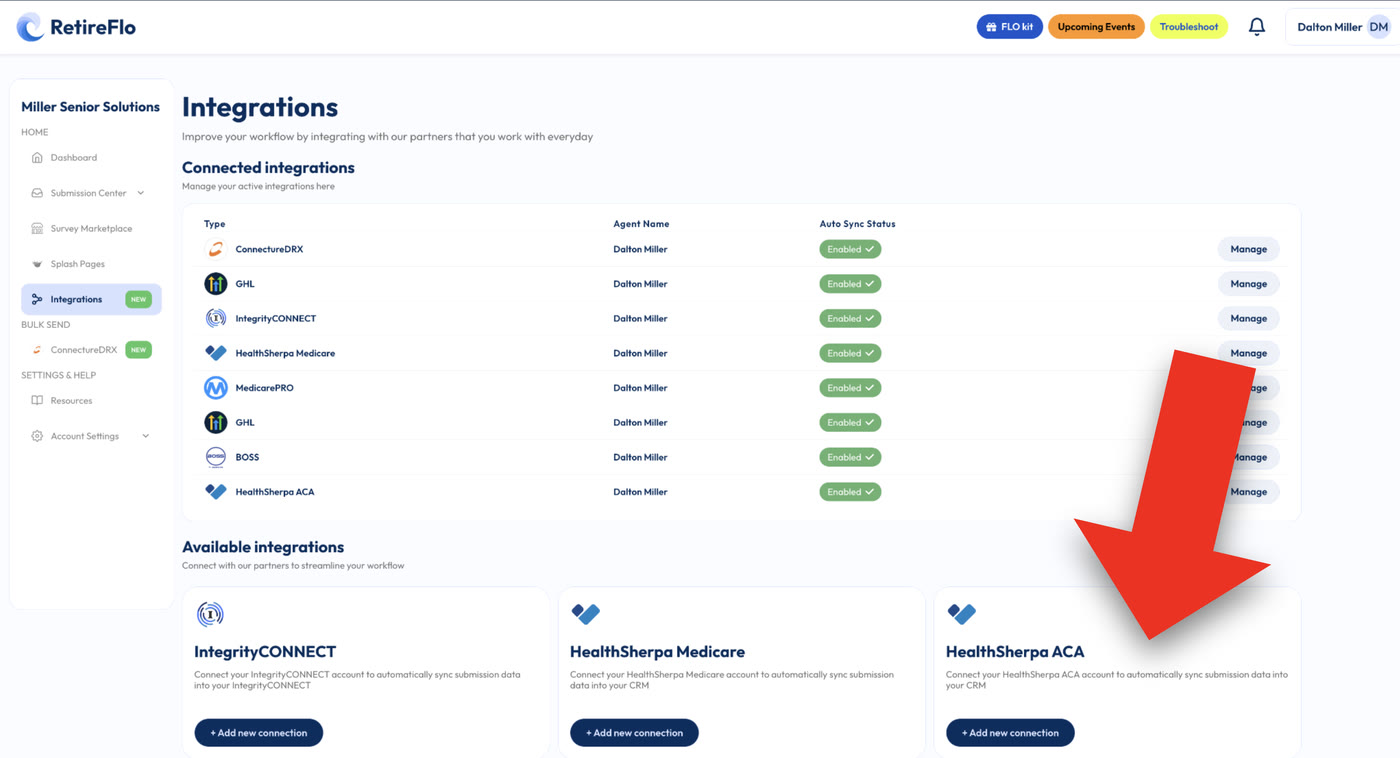Click the ConnectureDRX logo in connected table
This screenshot has width=1400, height=758.
pos(215,249)
